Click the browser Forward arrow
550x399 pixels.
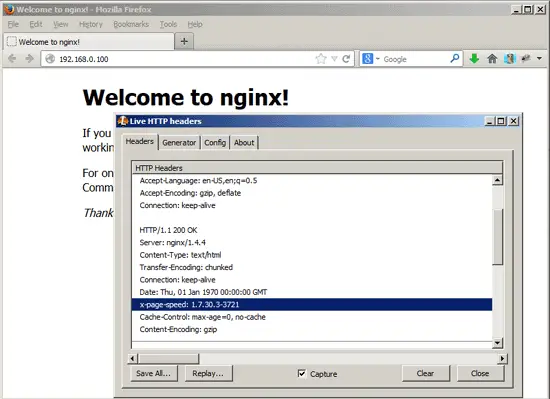(29, 59)
